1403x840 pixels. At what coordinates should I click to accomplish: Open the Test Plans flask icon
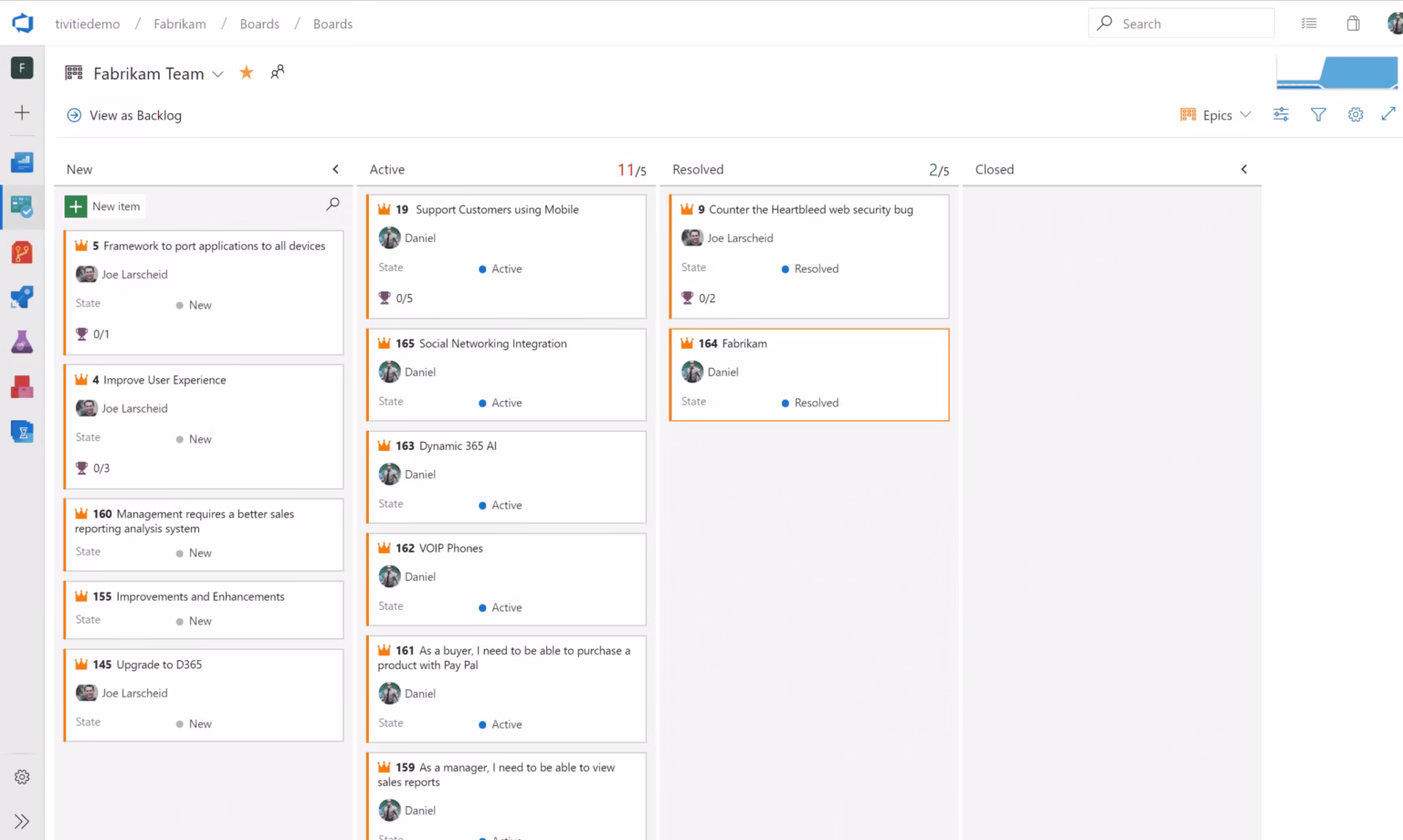tap(22, 341)
